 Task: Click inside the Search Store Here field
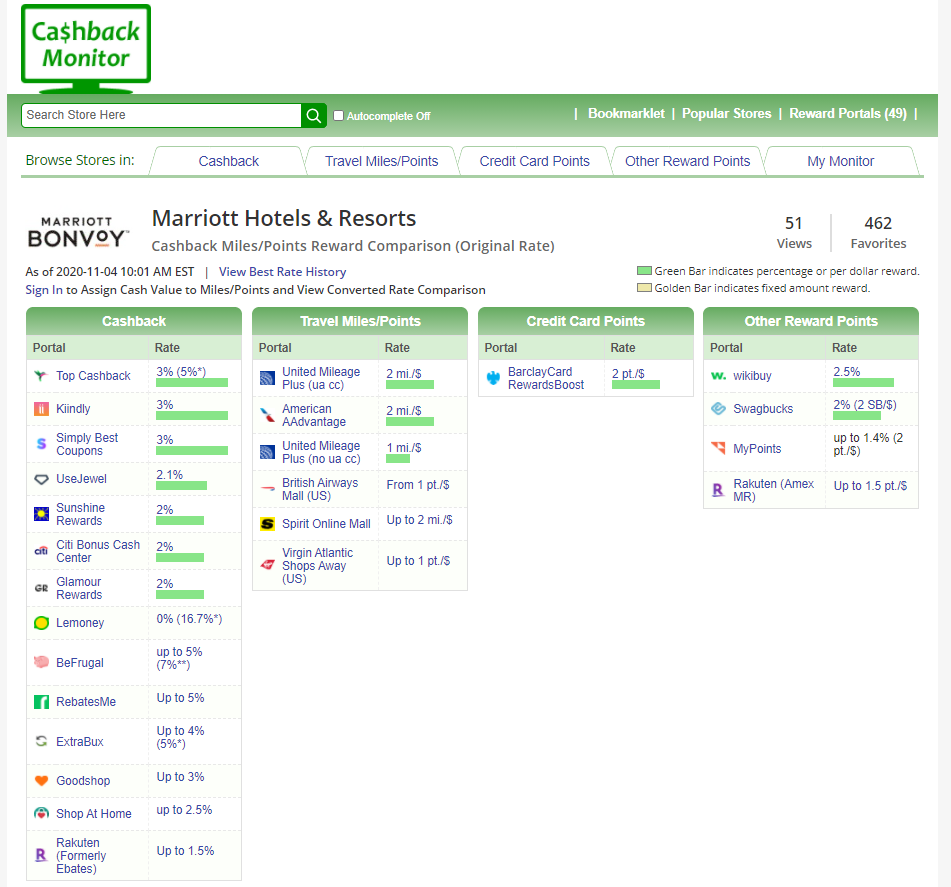click(x=160, y=115)
